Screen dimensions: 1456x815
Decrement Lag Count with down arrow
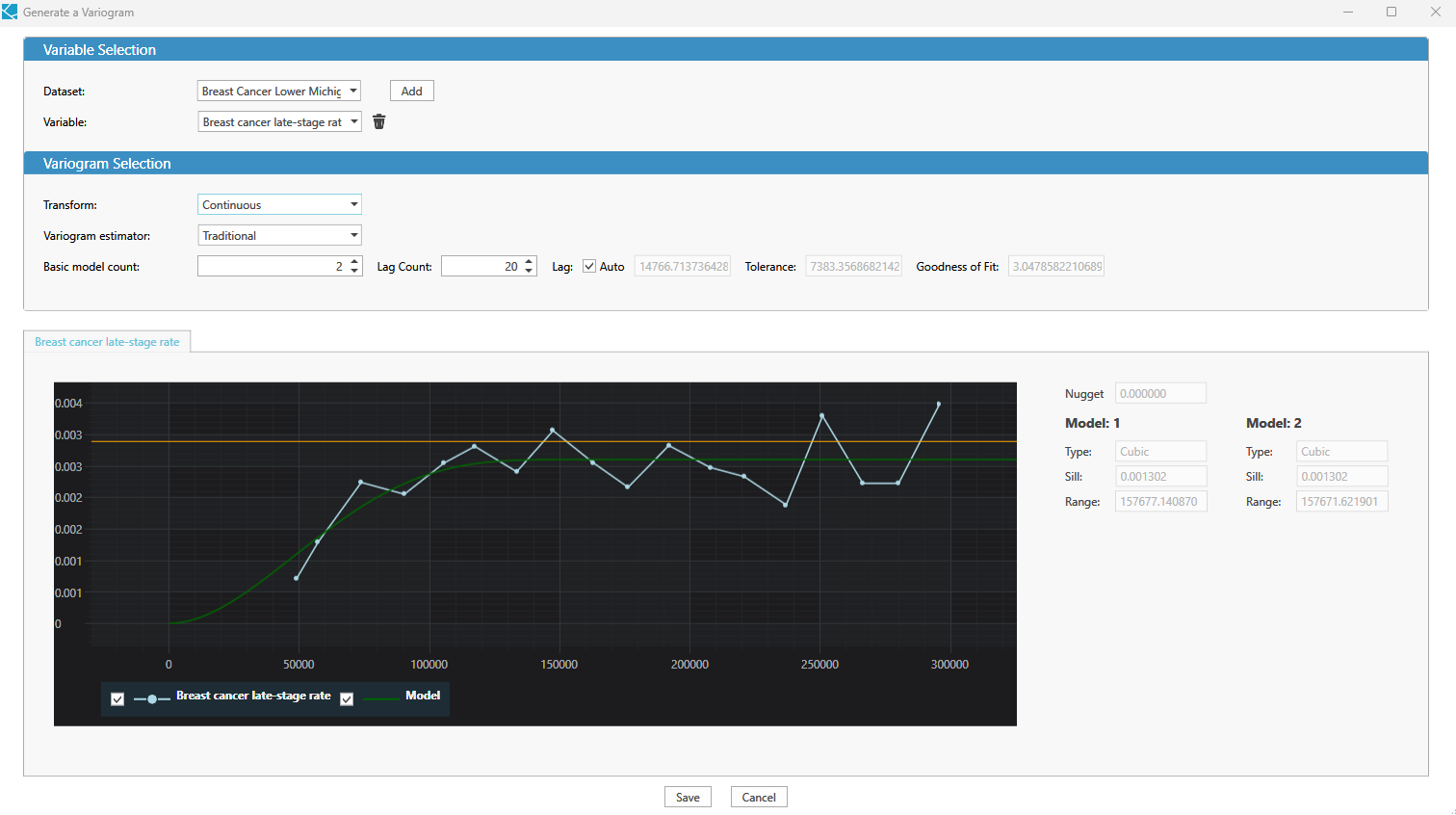528,271
